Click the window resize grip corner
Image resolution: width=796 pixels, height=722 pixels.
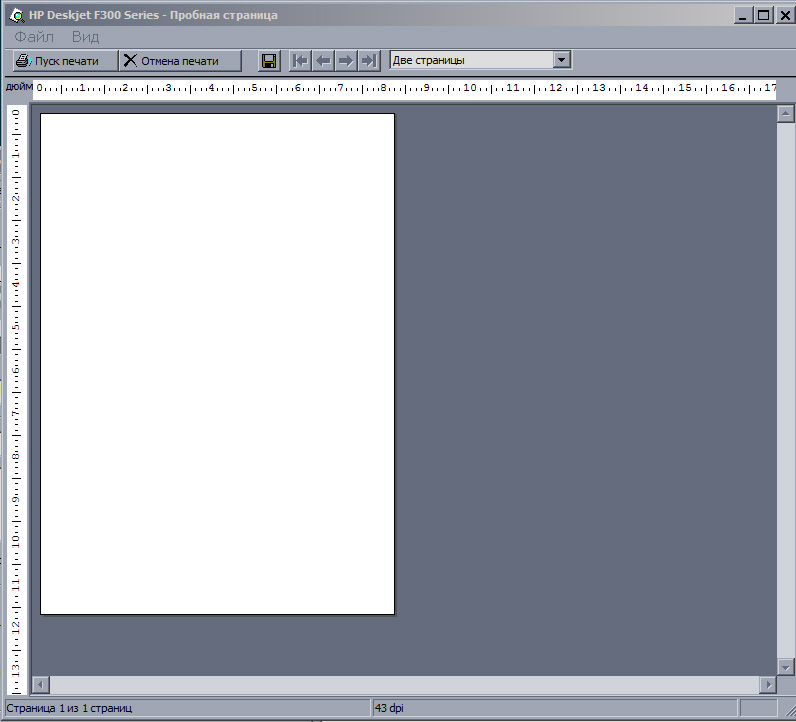tap(788, 709)
